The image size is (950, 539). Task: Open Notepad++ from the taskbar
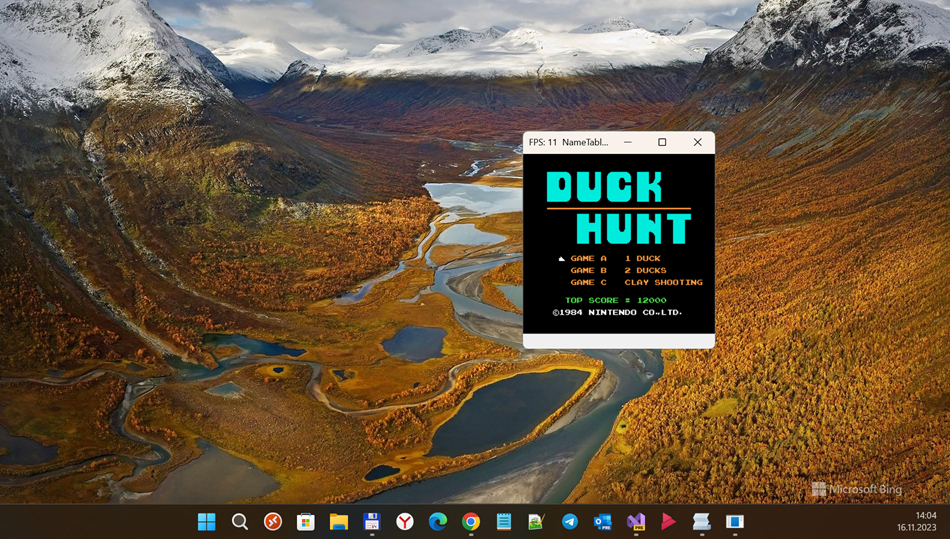[x=536, y=521]
